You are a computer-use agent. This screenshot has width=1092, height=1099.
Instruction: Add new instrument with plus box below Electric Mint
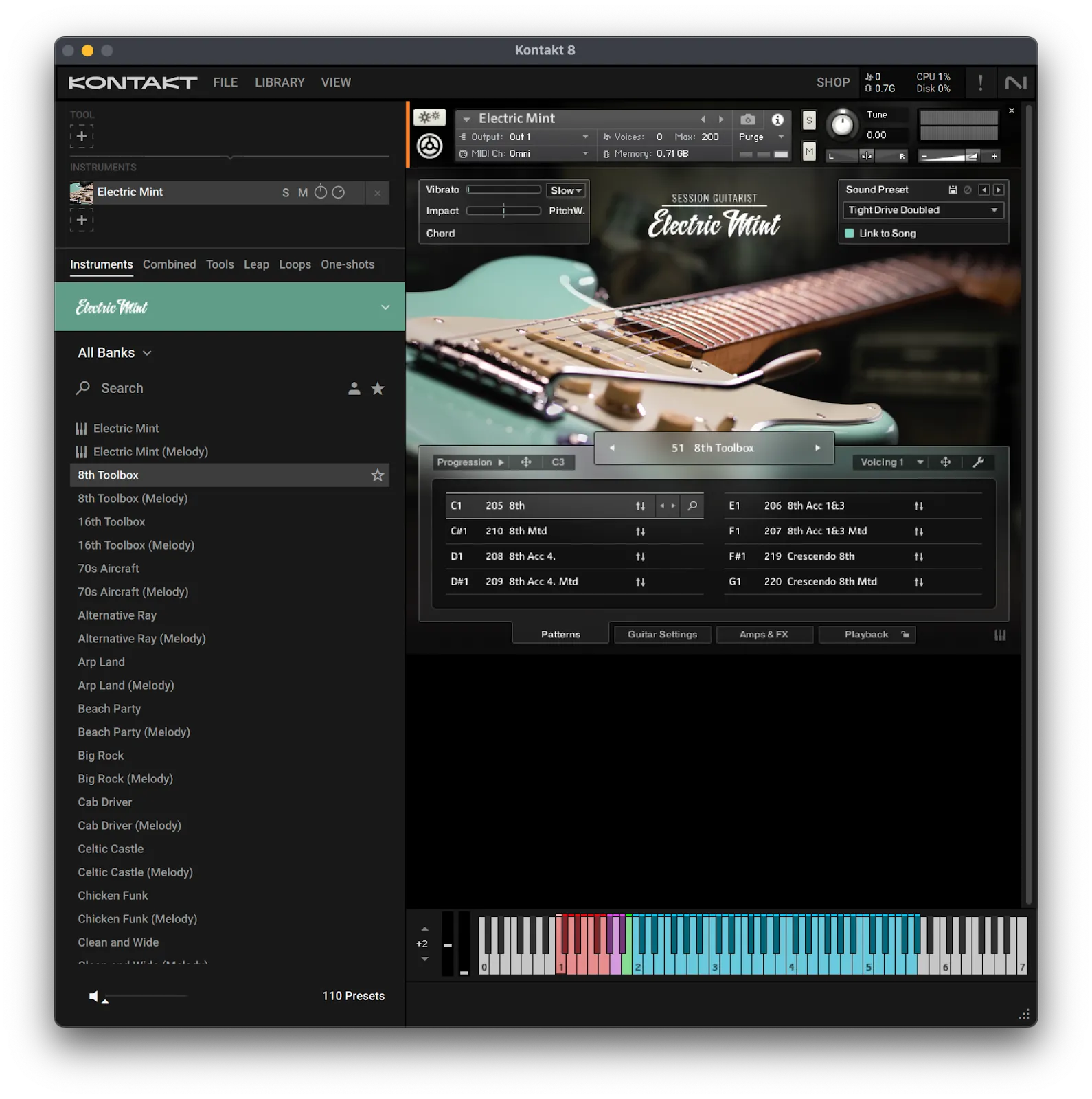tap(81, 220)
